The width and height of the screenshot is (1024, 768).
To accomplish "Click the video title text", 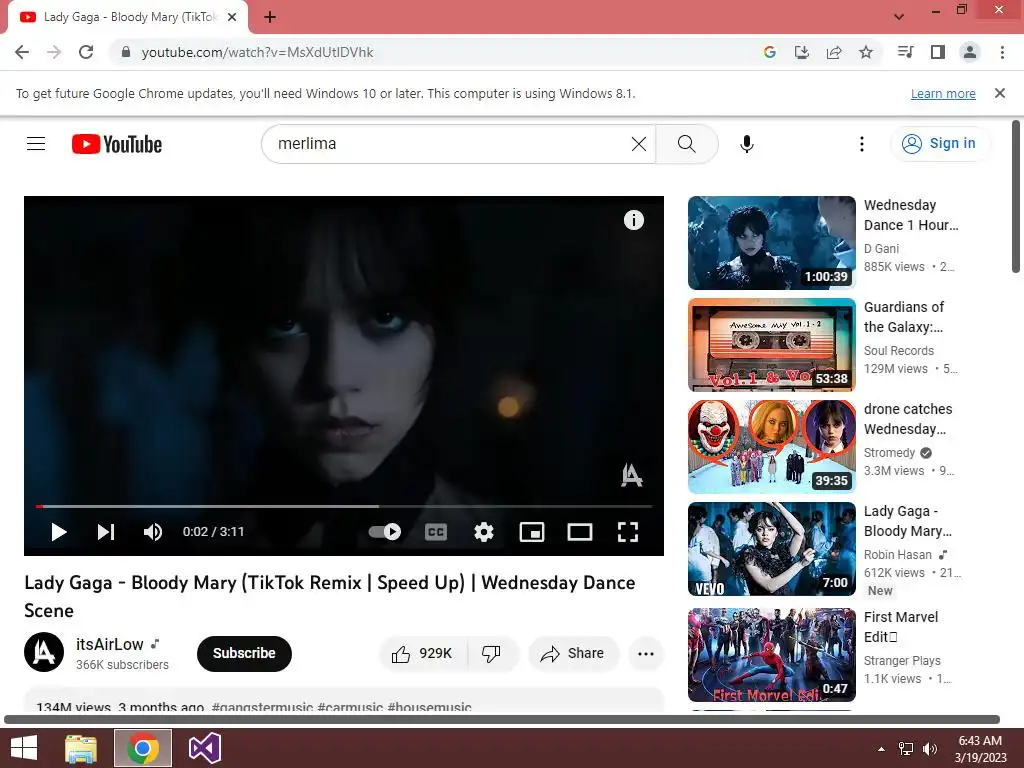I will pos(330,596).
